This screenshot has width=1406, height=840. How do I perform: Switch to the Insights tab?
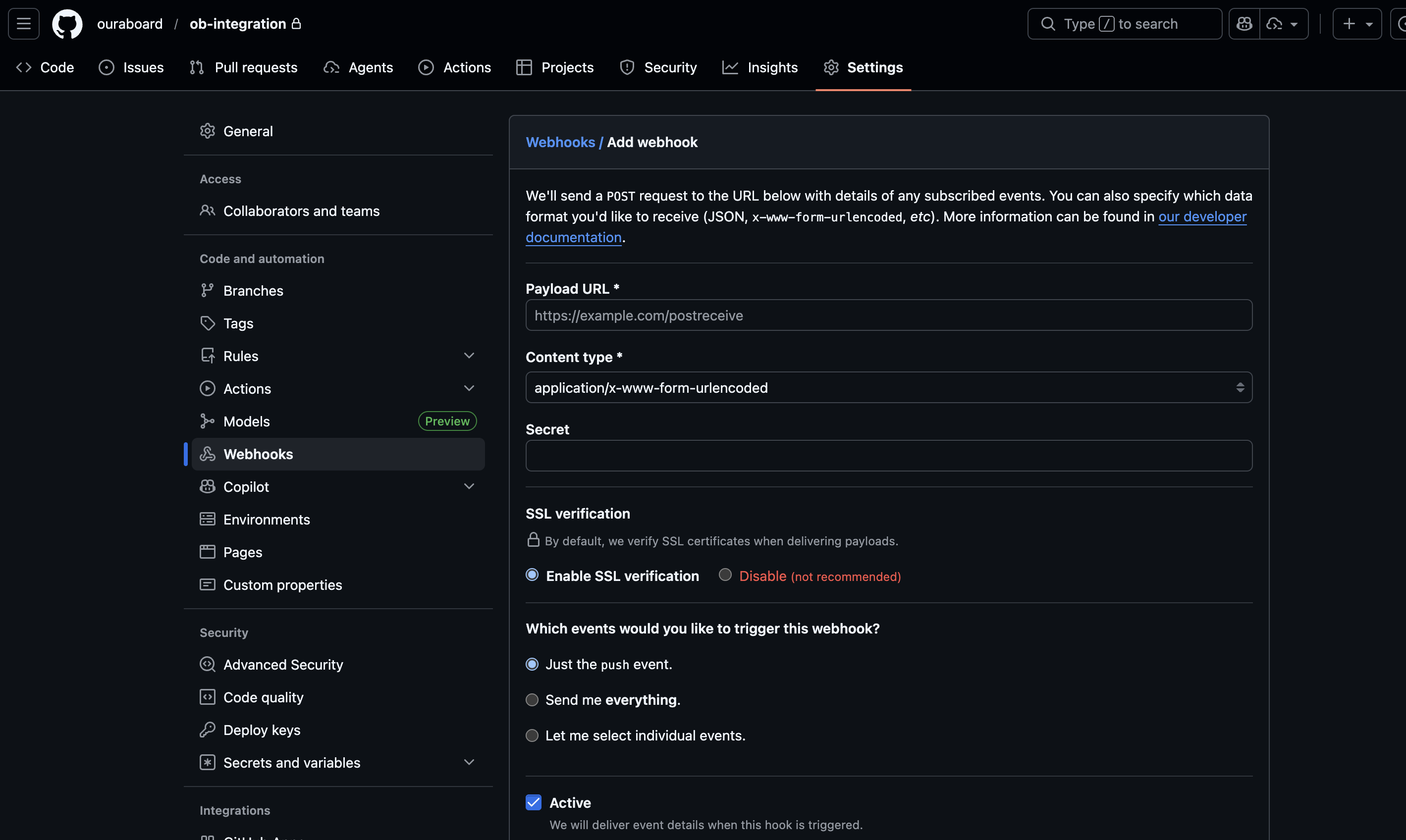pos(760,67)
